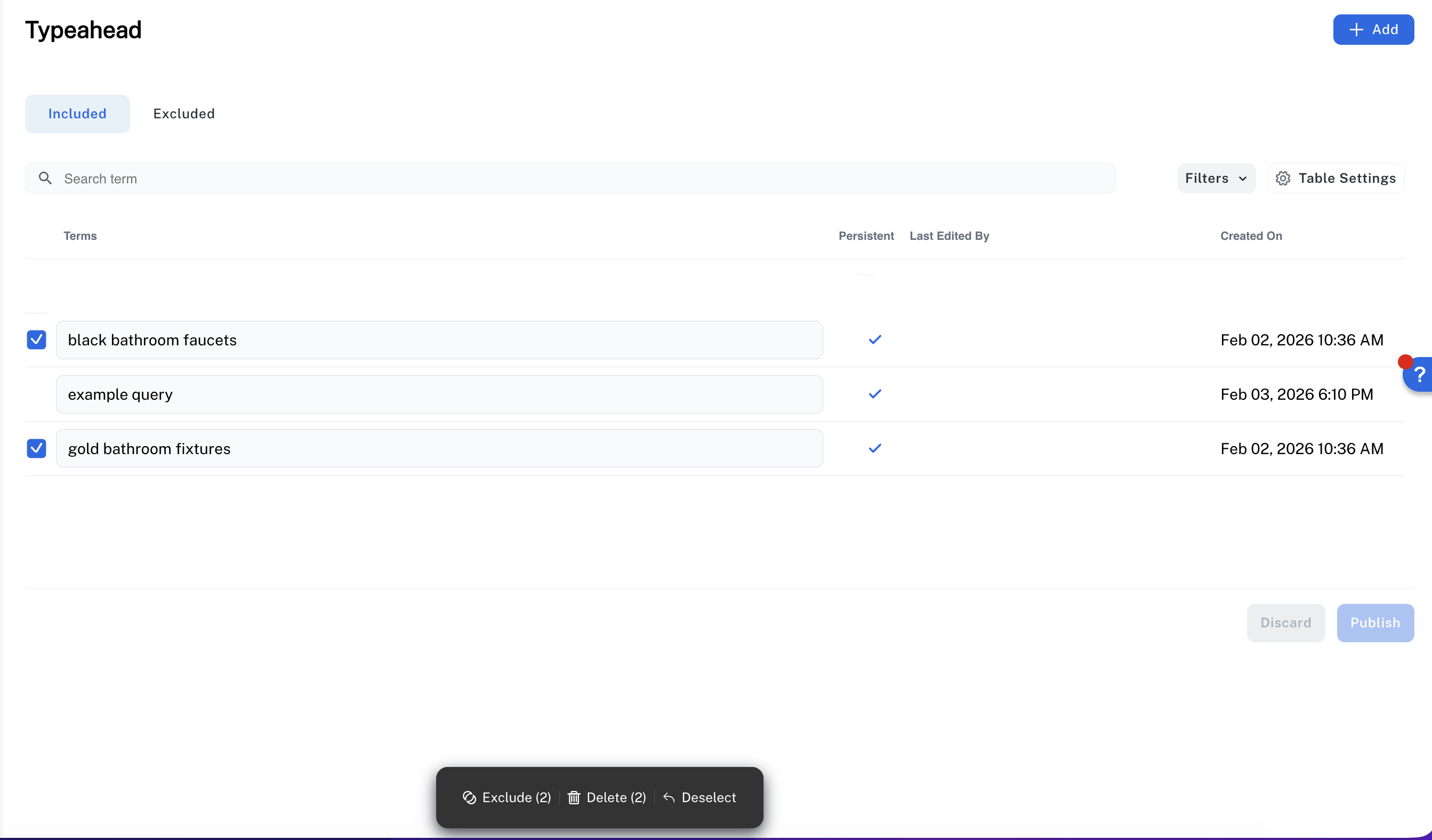
Task: Click the Persistent checkmark for example query
Action: pyautogui.click(x=874, y=394)
